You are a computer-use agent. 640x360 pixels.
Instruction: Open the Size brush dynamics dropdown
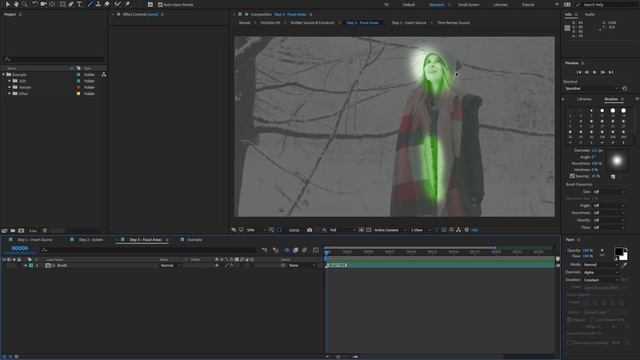(609, 191)
